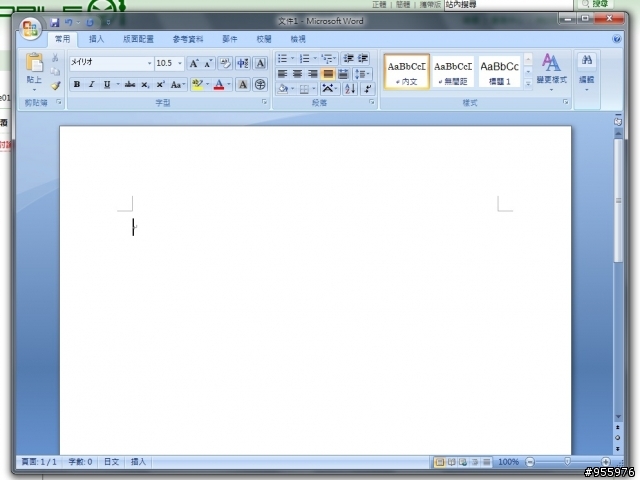The image size is (640, 480).
Task: Click the zoom slider handle
Action: point(567,462)
